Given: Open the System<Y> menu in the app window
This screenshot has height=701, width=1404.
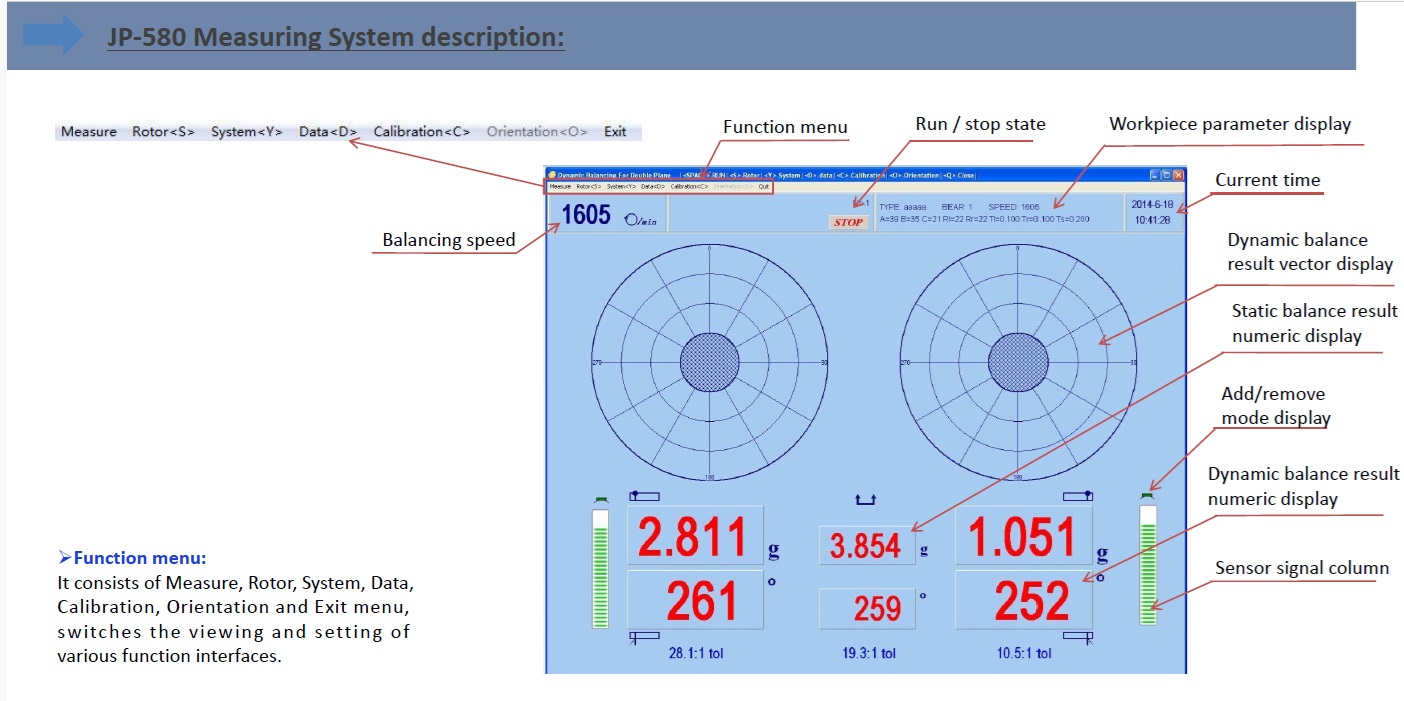Looking at the screenshot, I should [621, 186].
